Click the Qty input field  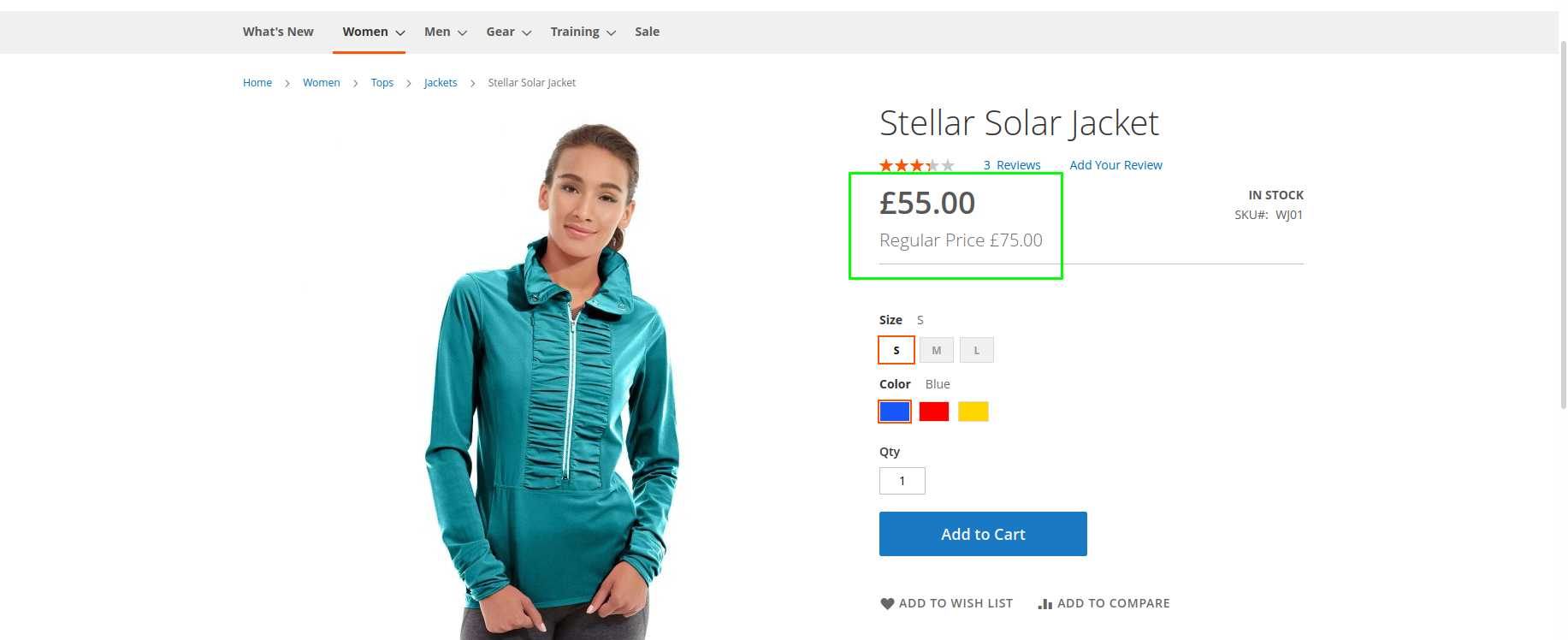[902, 481]
